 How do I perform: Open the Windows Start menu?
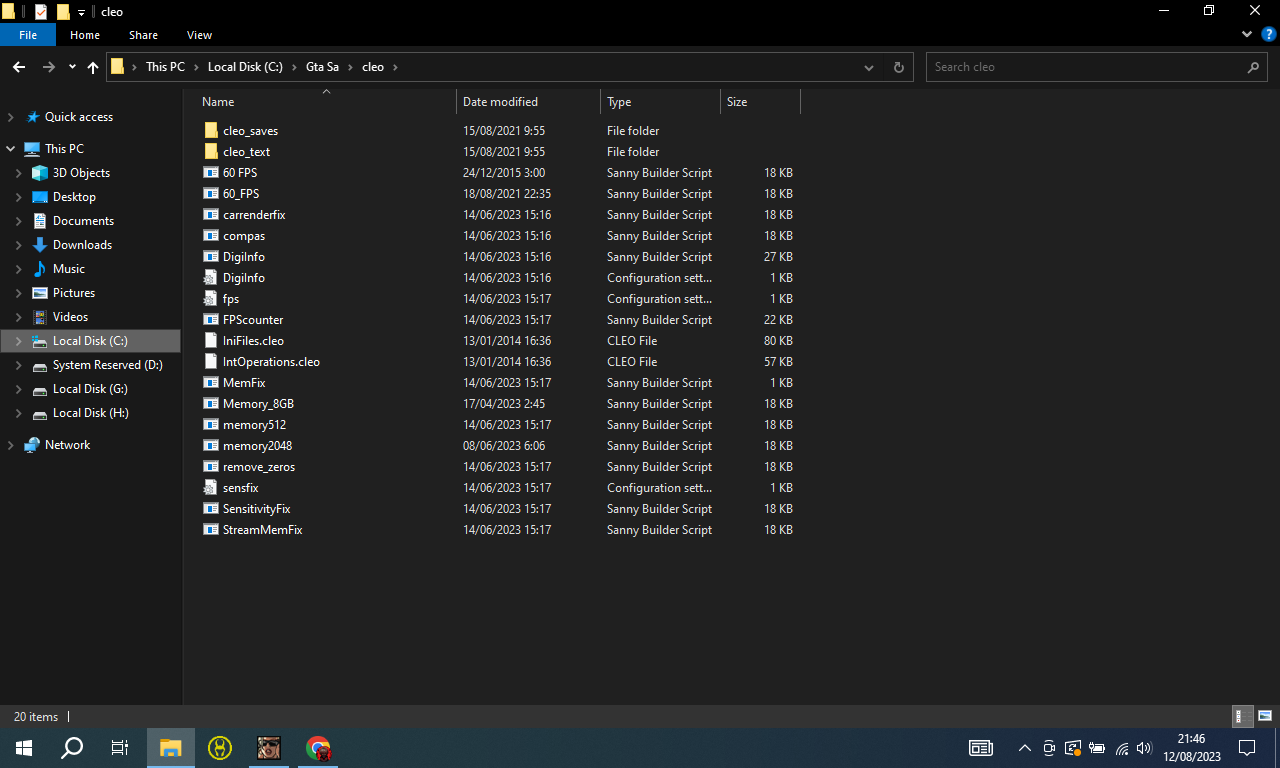pyautogui.click(x=24, y=748)
